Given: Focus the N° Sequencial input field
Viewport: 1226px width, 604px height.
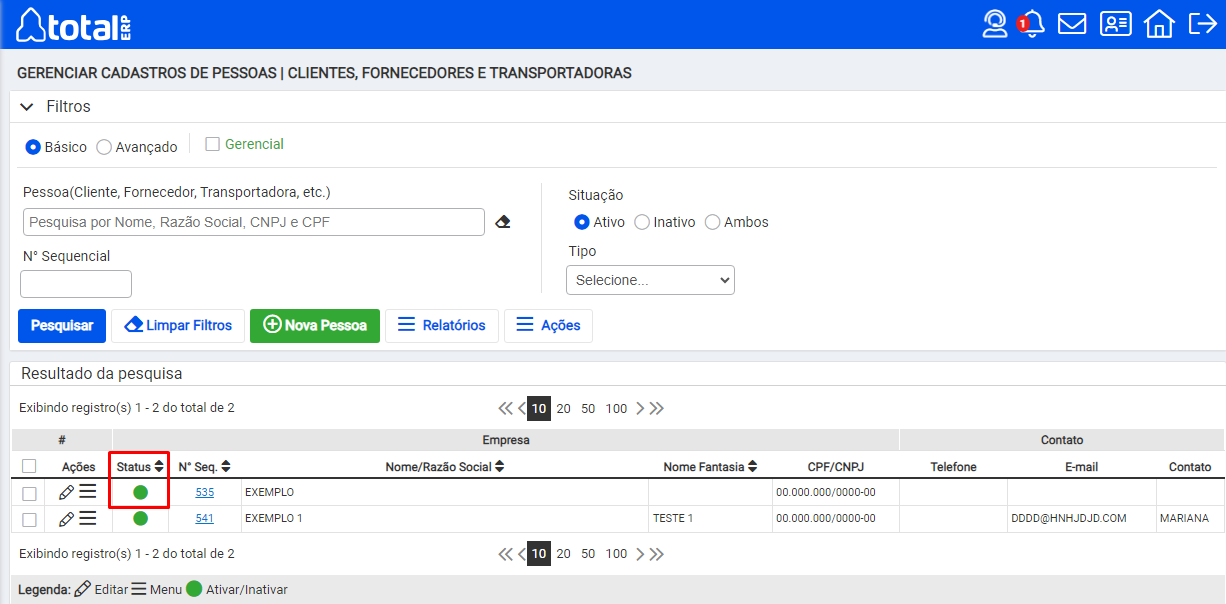Looking at the screenshot, I should 76,284.
